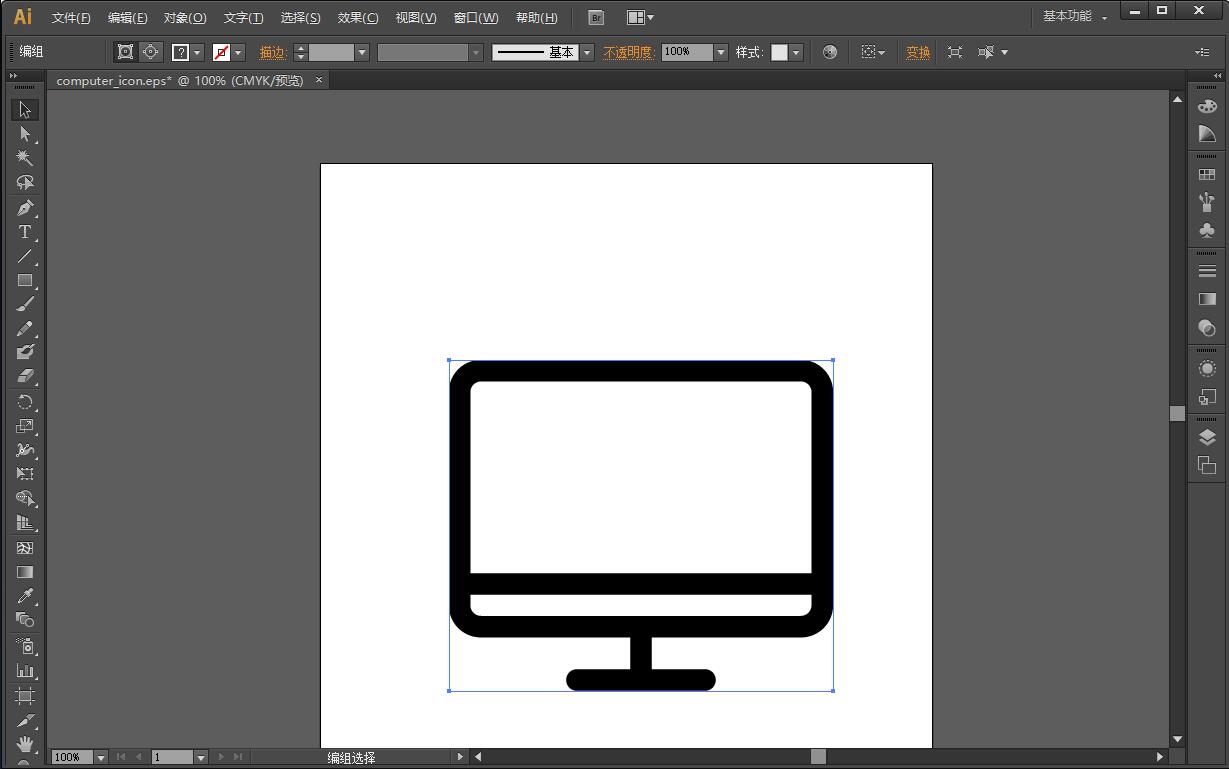Open the Color panel palette icon
This screenshot has width=1229, height=769.
(1207, 106)
